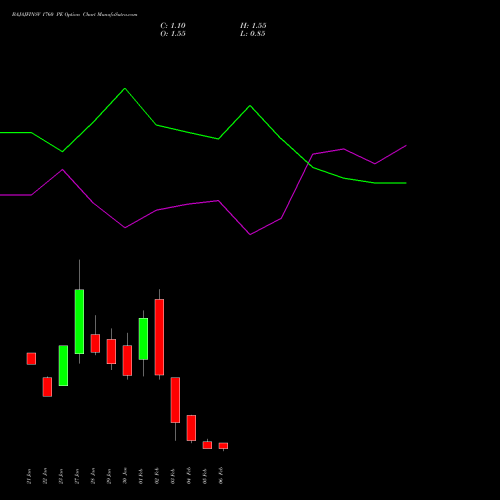500x500 pixels.
Task: Click the '27 Jan' date axis label
Action: click(x=77, y=476)
